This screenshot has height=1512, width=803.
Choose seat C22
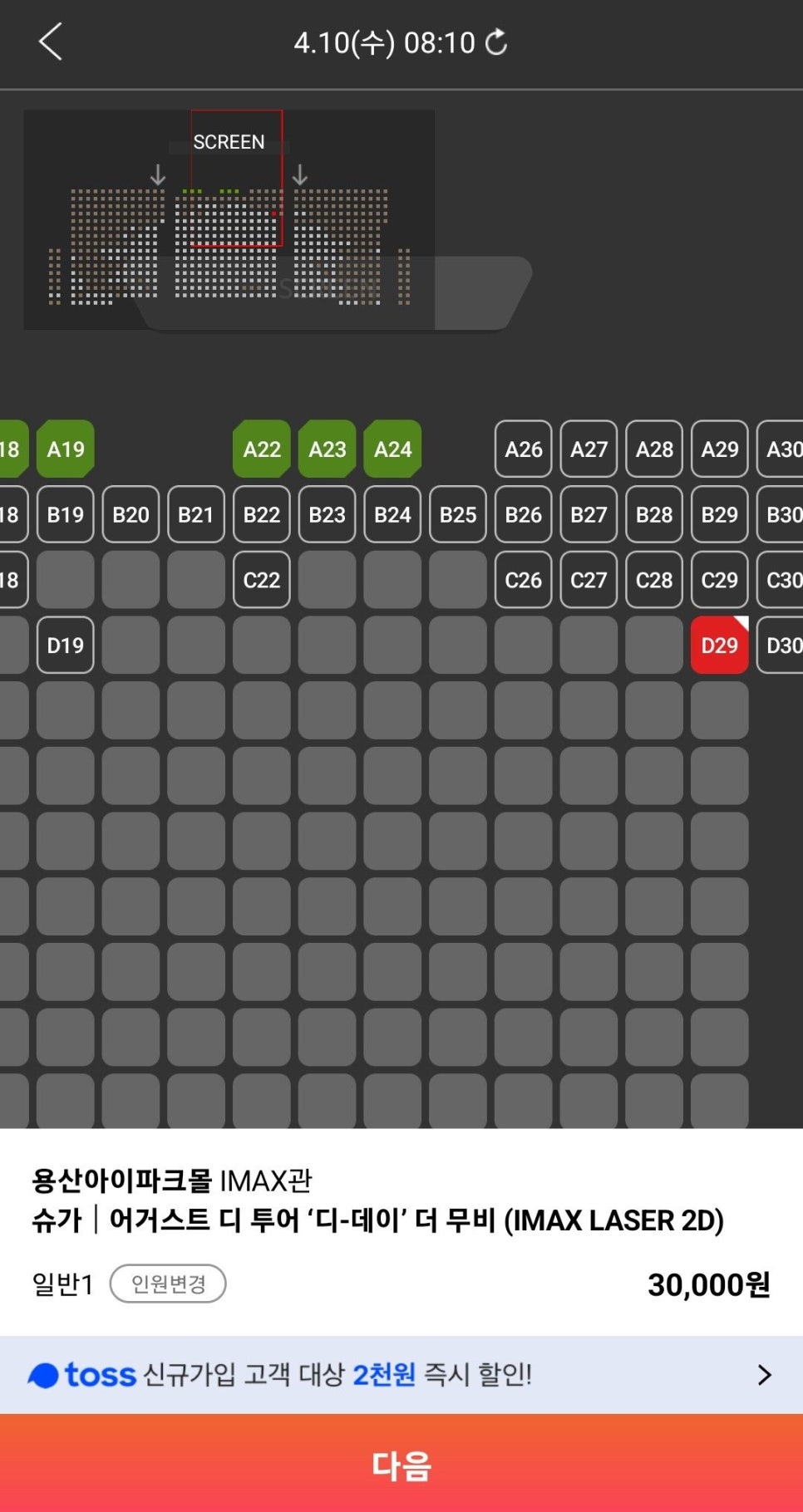click(x=262, y=580)
